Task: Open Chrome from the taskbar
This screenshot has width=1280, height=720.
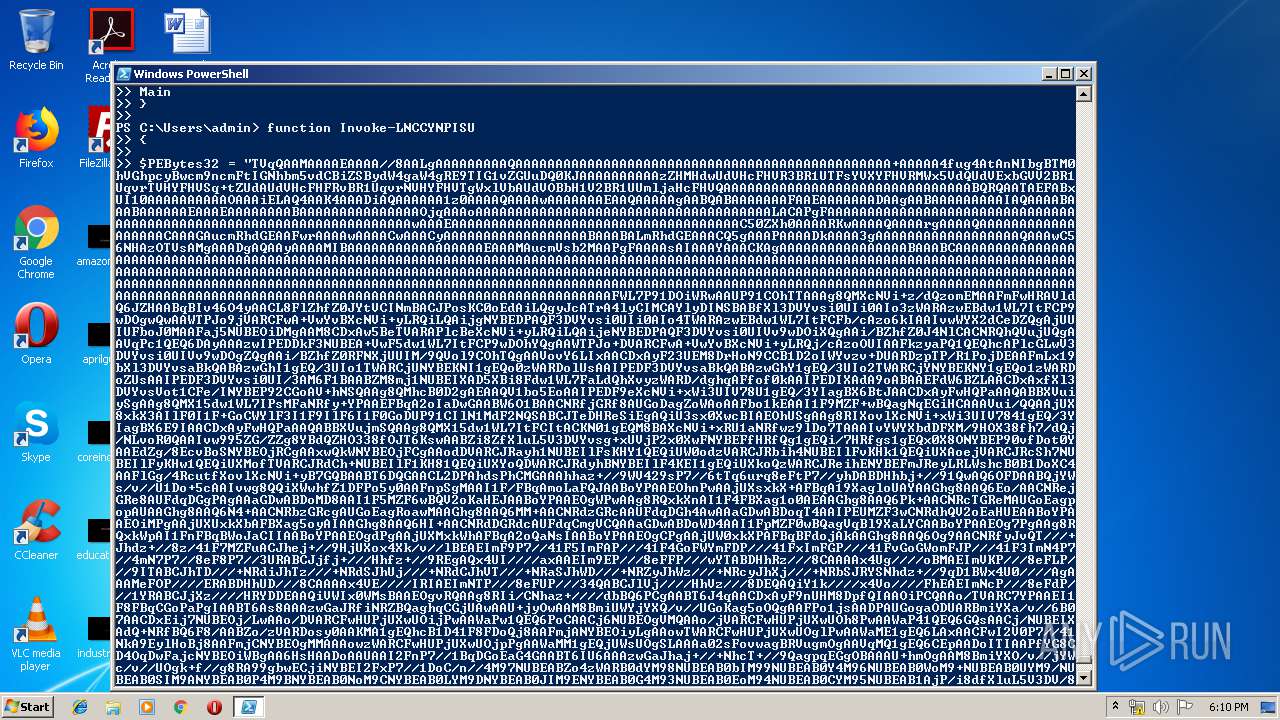Action: [180, 707]
